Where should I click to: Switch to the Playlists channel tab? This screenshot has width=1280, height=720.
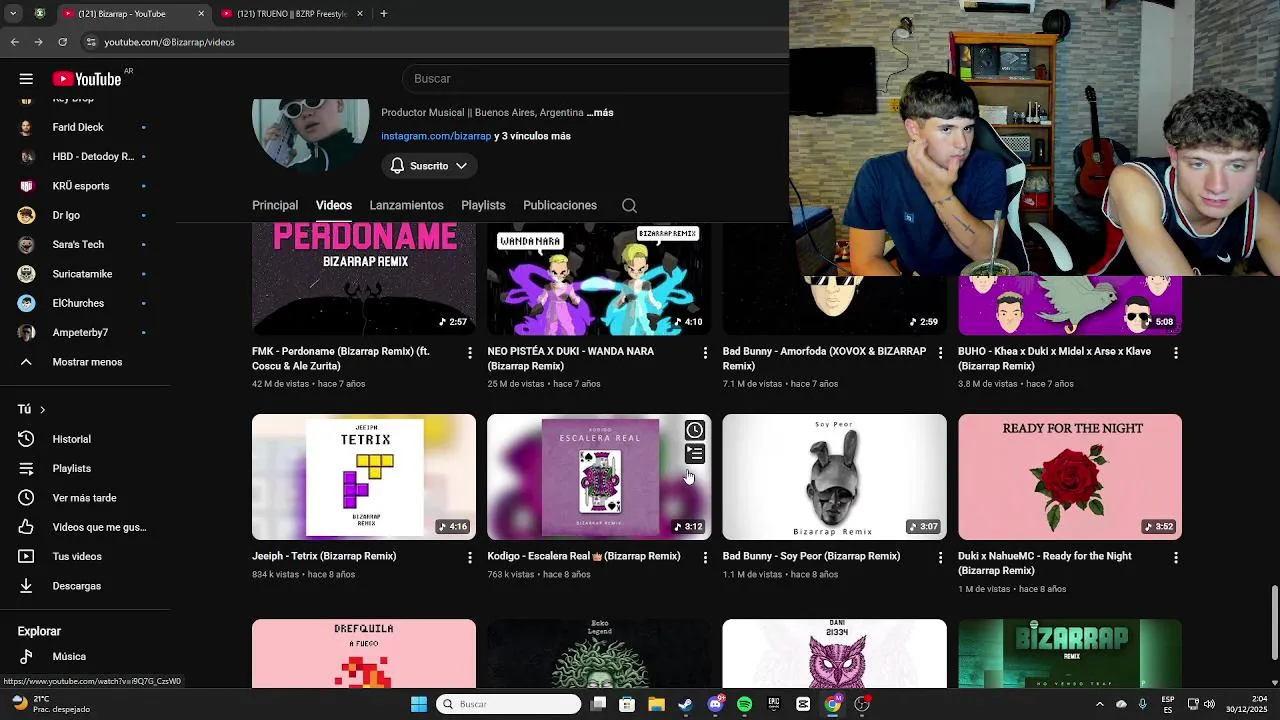pyautogui.click(x=483, y=205)
